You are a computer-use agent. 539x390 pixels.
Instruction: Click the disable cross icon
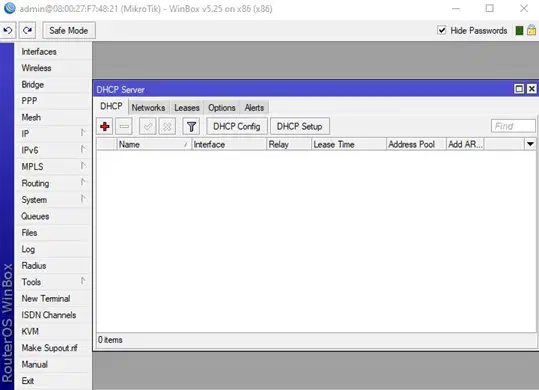click(x=167, y=126)
